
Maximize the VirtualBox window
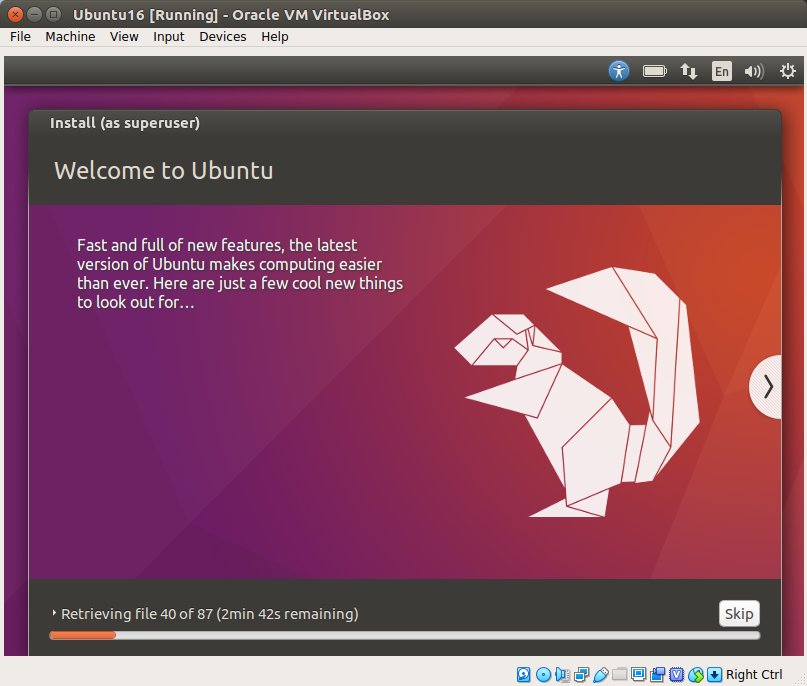(53, 14)
